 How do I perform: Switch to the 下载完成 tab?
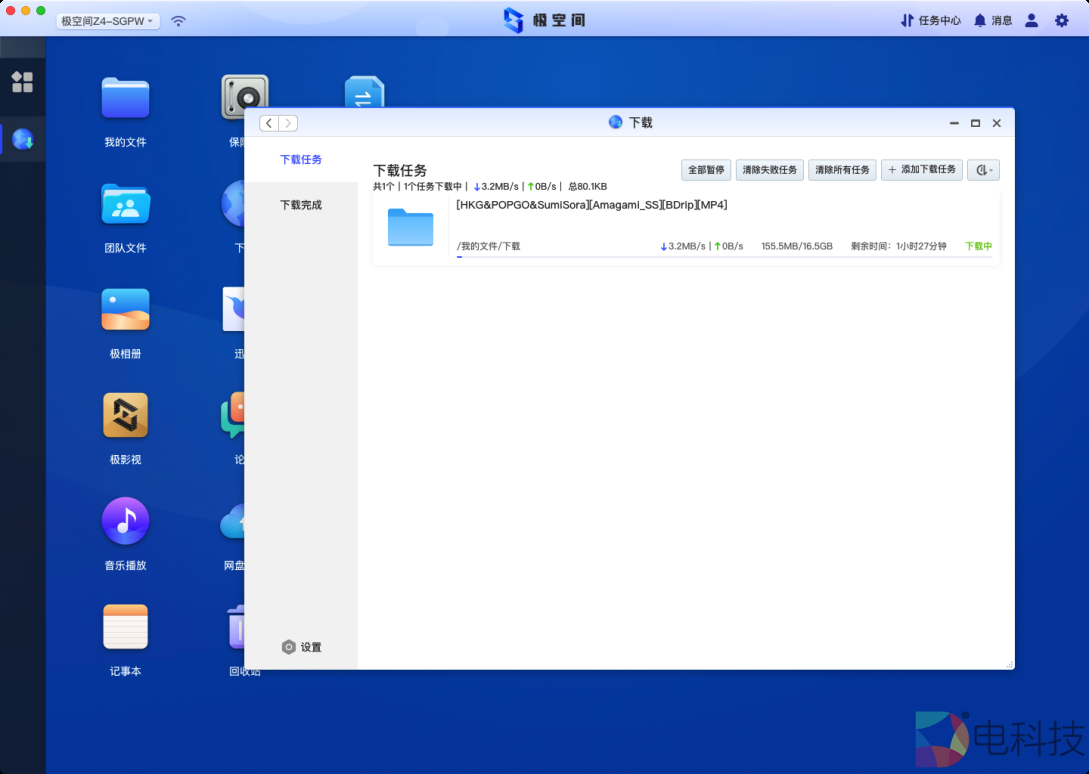301,203
